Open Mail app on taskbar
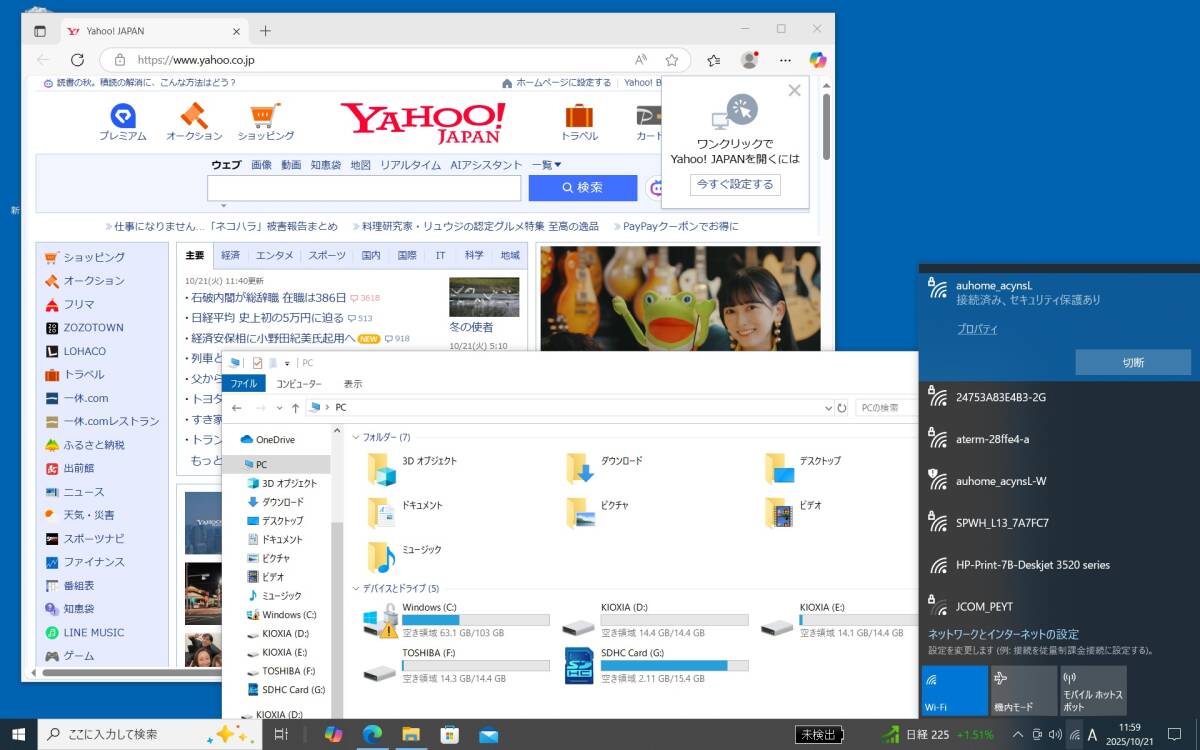 point(488,734)
